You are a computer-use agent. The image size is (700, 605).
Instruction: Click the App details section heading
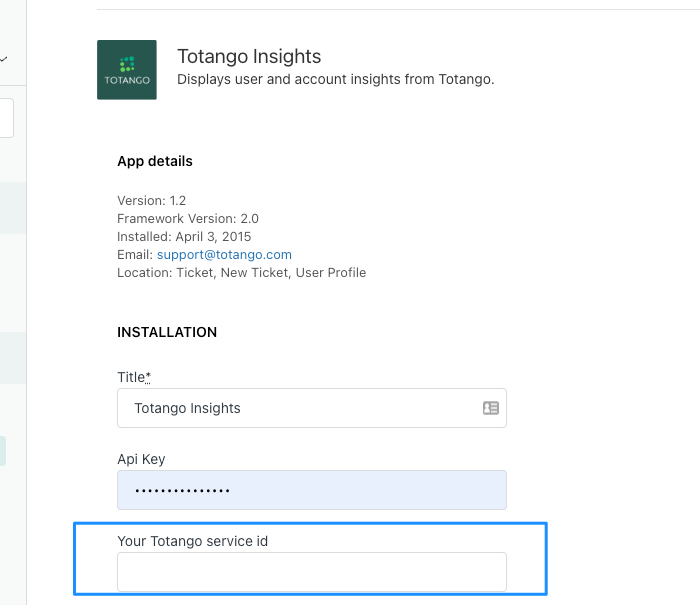pyautogui.click(x=154, y=161)
